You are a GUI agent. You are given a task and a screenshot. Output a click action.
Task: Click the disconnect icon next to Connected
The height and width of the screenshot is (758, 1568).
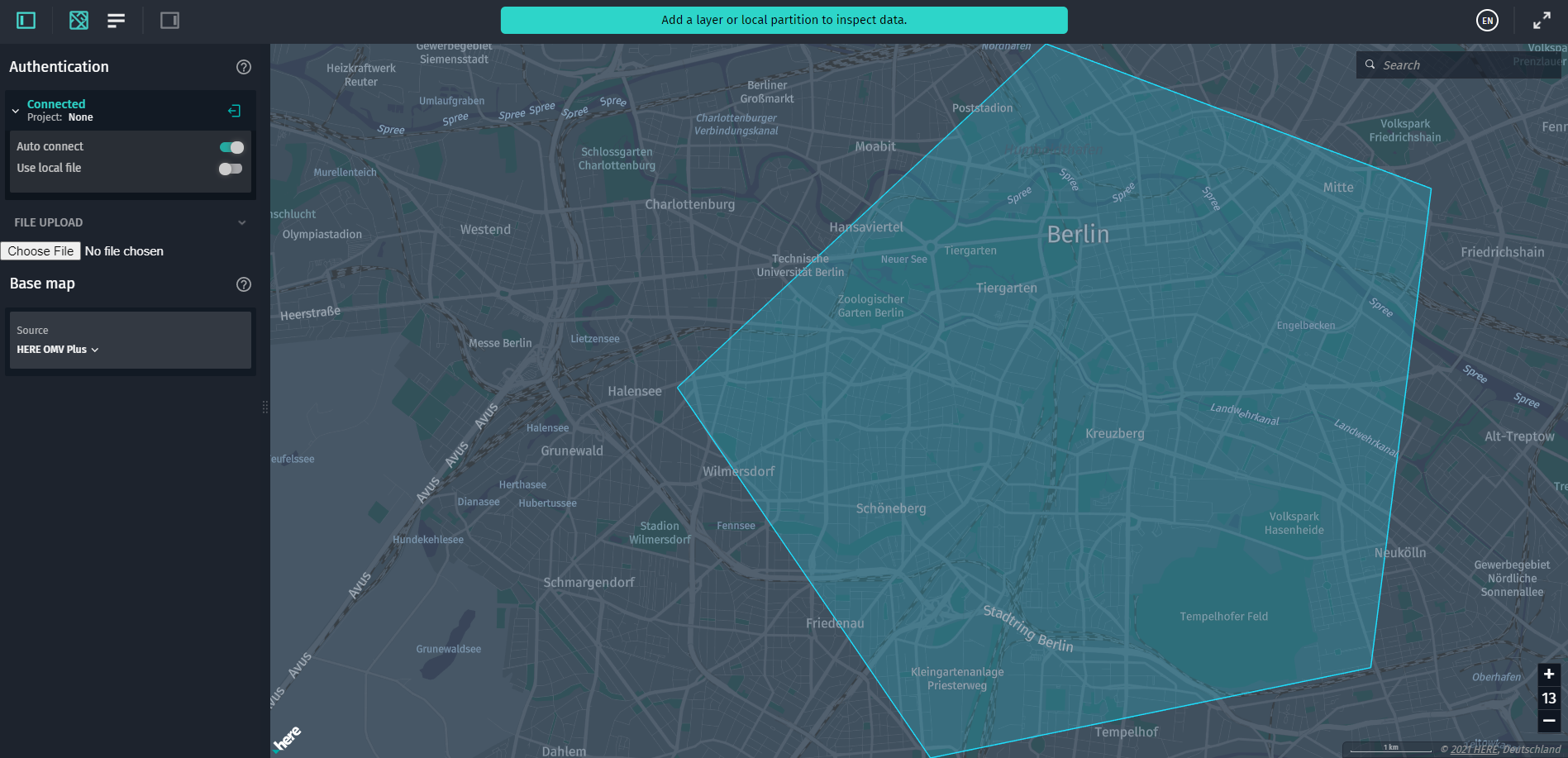(234, 110)
